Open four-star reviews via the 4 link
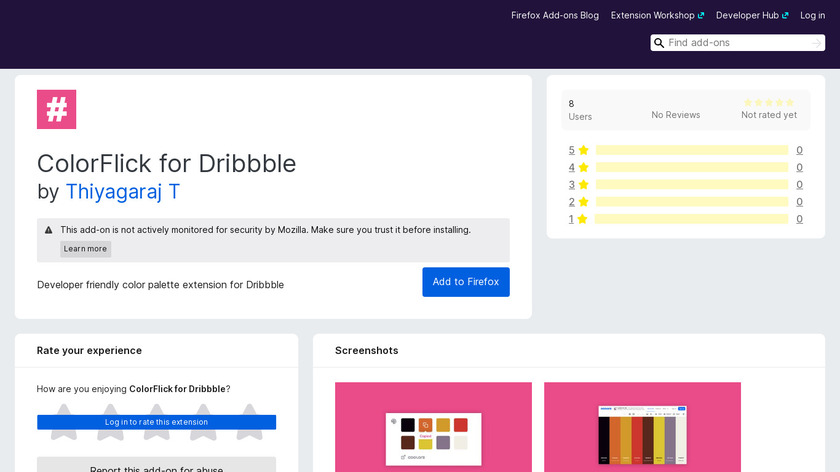Screen dimensions: 840x472 (x=572, y=167)
